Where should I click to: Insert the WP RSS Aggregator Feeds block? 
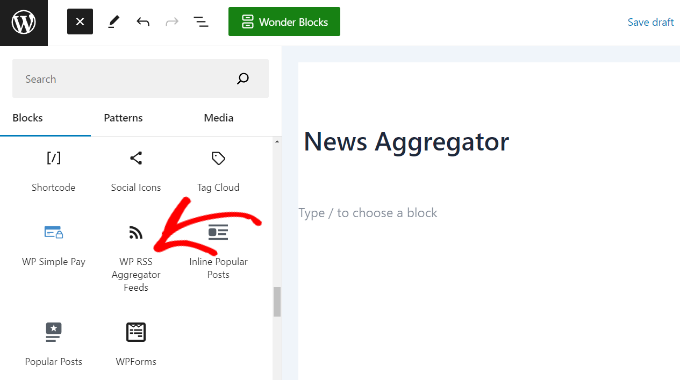point(136,258)
